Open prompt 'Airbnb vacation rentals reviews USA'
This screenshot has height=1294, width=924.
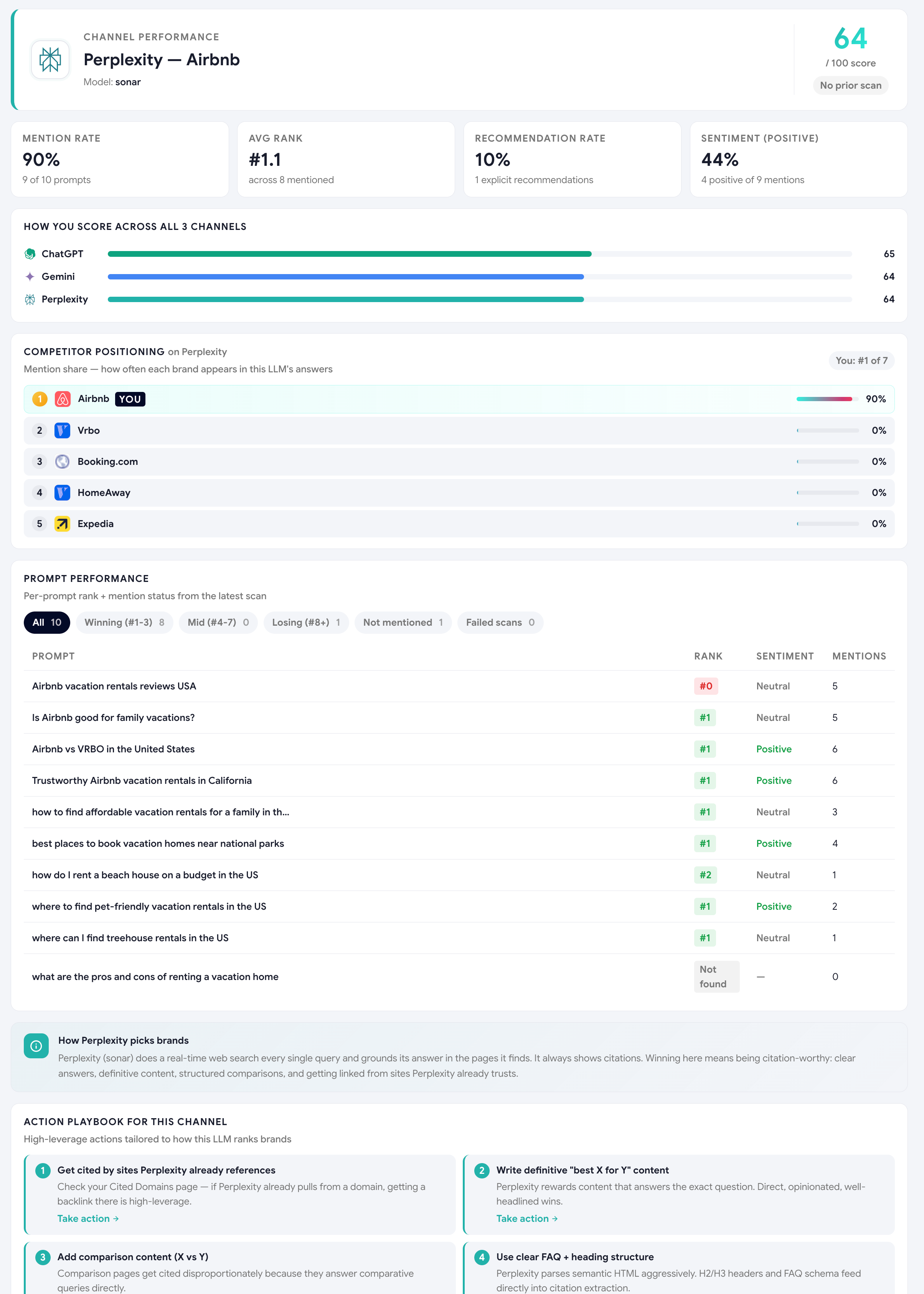point(114,686)
